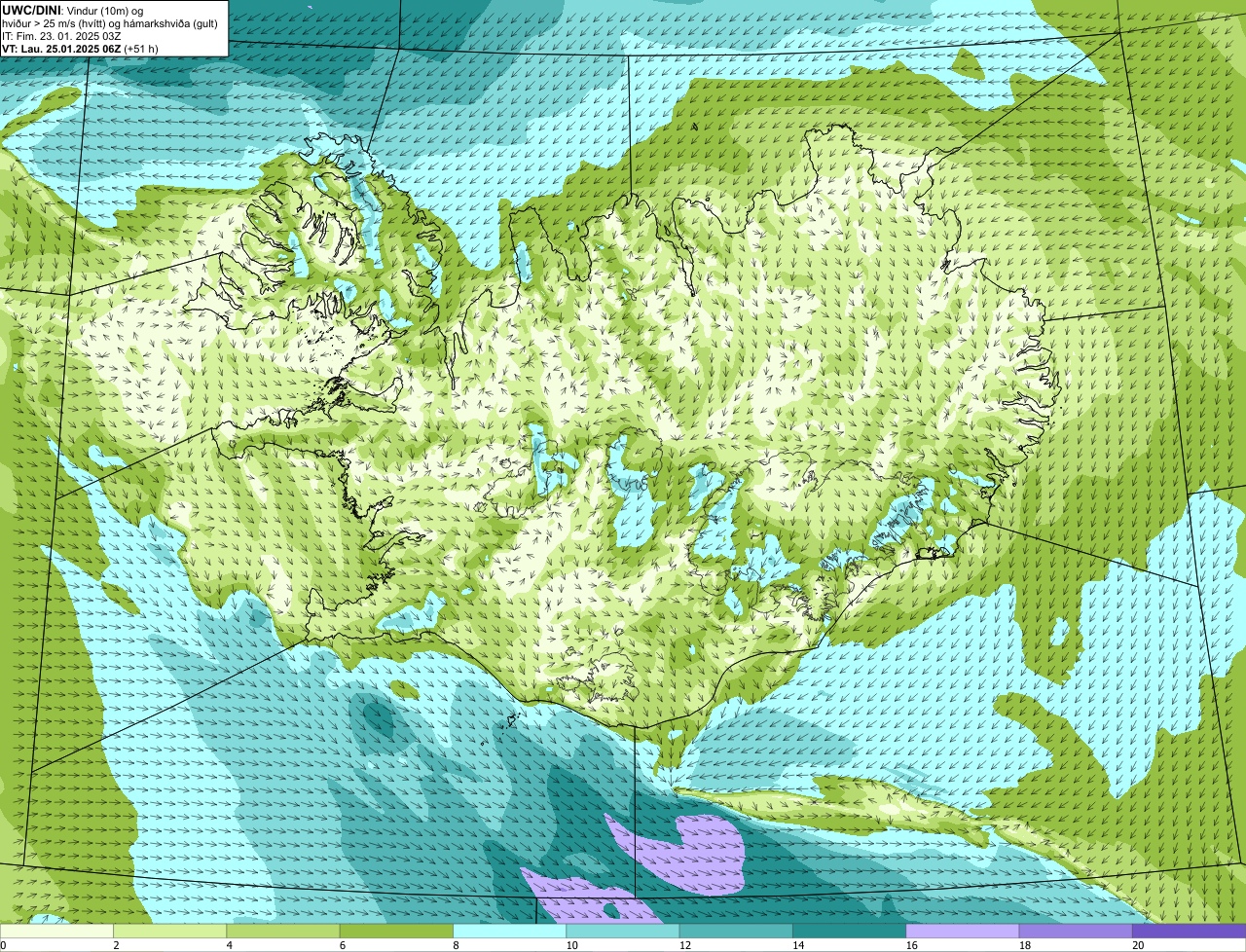The height and width of the screenshot is (952, 1246).
Task: Select the dark purple above-20 m/s legend swatch
Action: [1190, 931]
